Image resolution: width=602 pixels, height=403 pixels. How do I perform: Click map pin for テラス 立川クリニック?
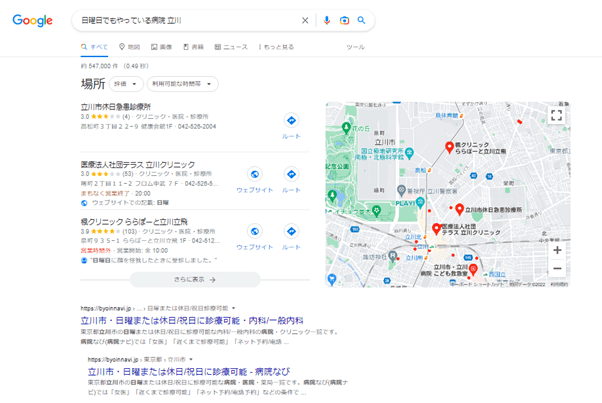tap(436, 229)
